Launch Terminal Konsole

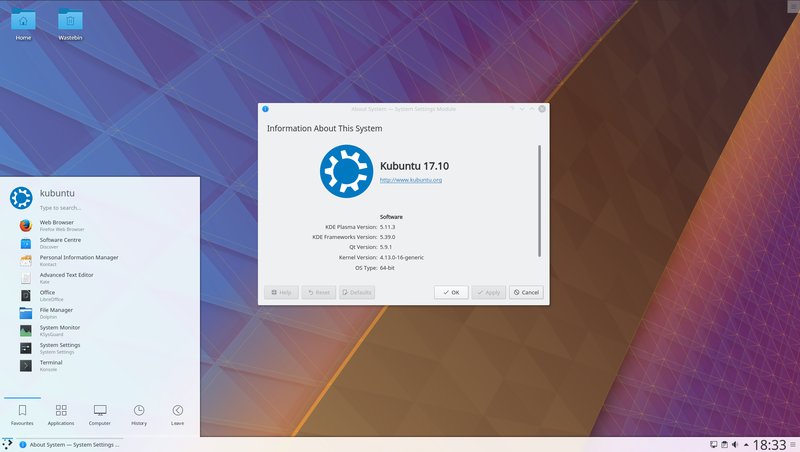coord(102,365)
